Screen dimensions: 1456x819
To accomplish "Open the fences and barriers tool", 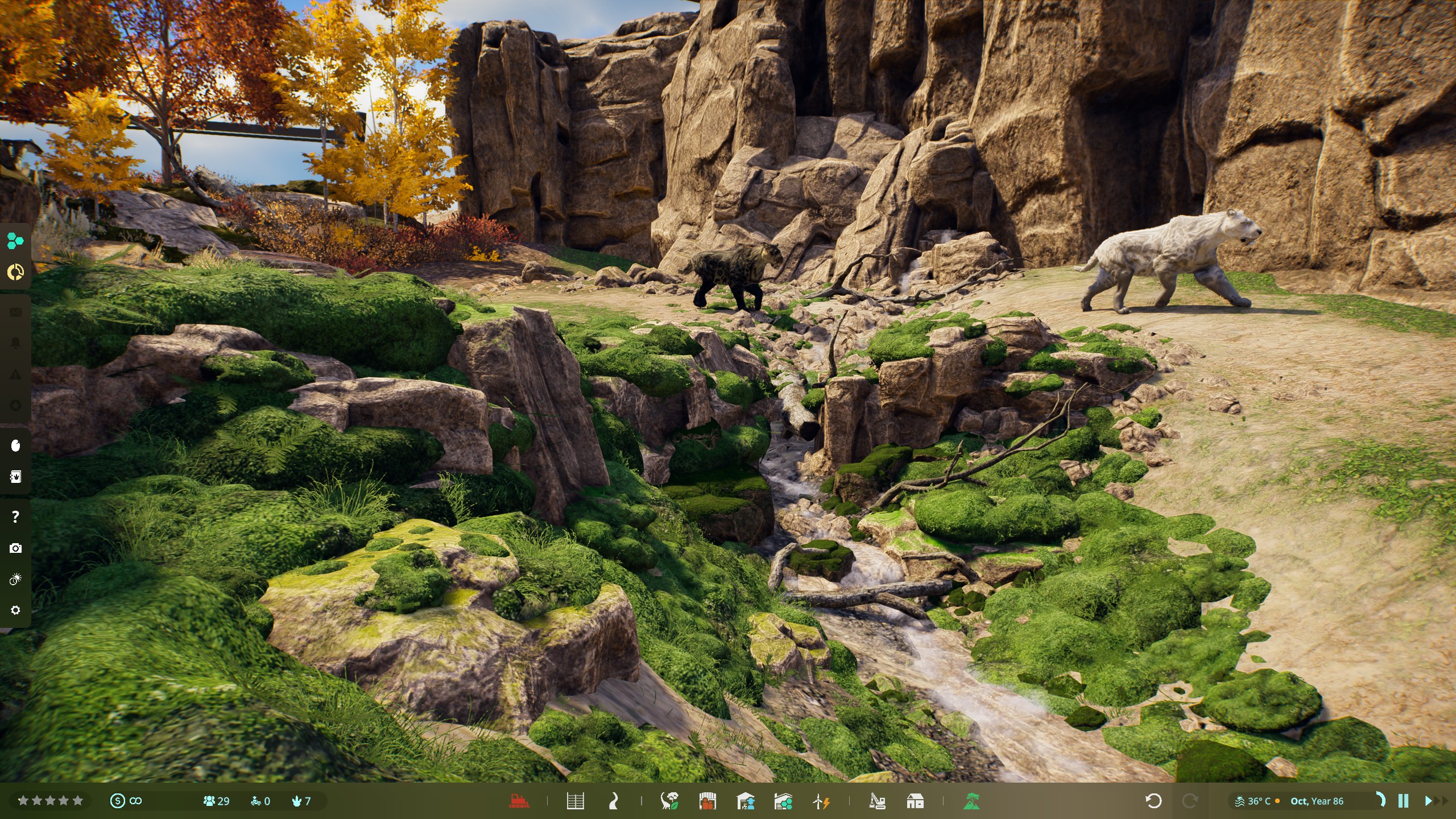I will click(x=575, y=801).
